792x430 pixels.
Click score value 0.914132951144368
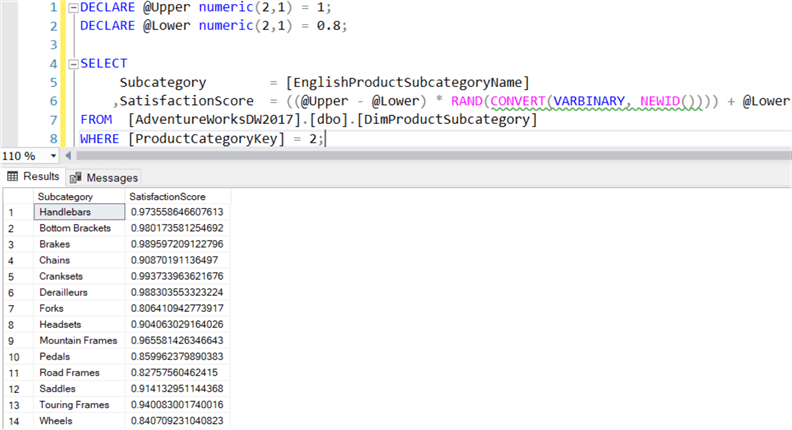[x=177, y=389]
